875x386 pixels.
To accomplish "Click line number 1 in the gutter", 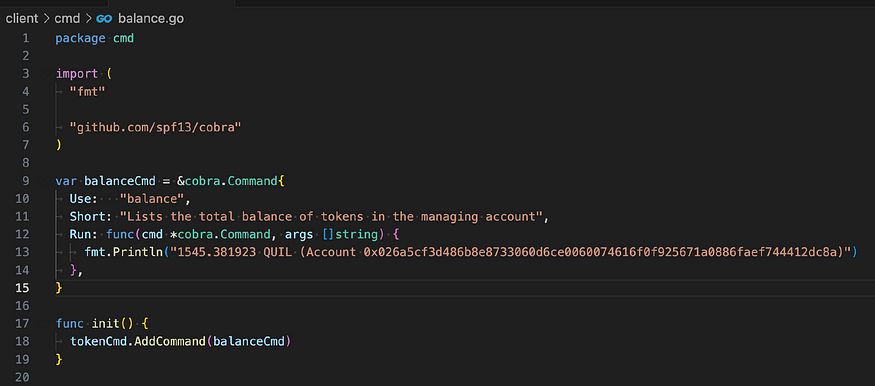I will click(25, 38).
